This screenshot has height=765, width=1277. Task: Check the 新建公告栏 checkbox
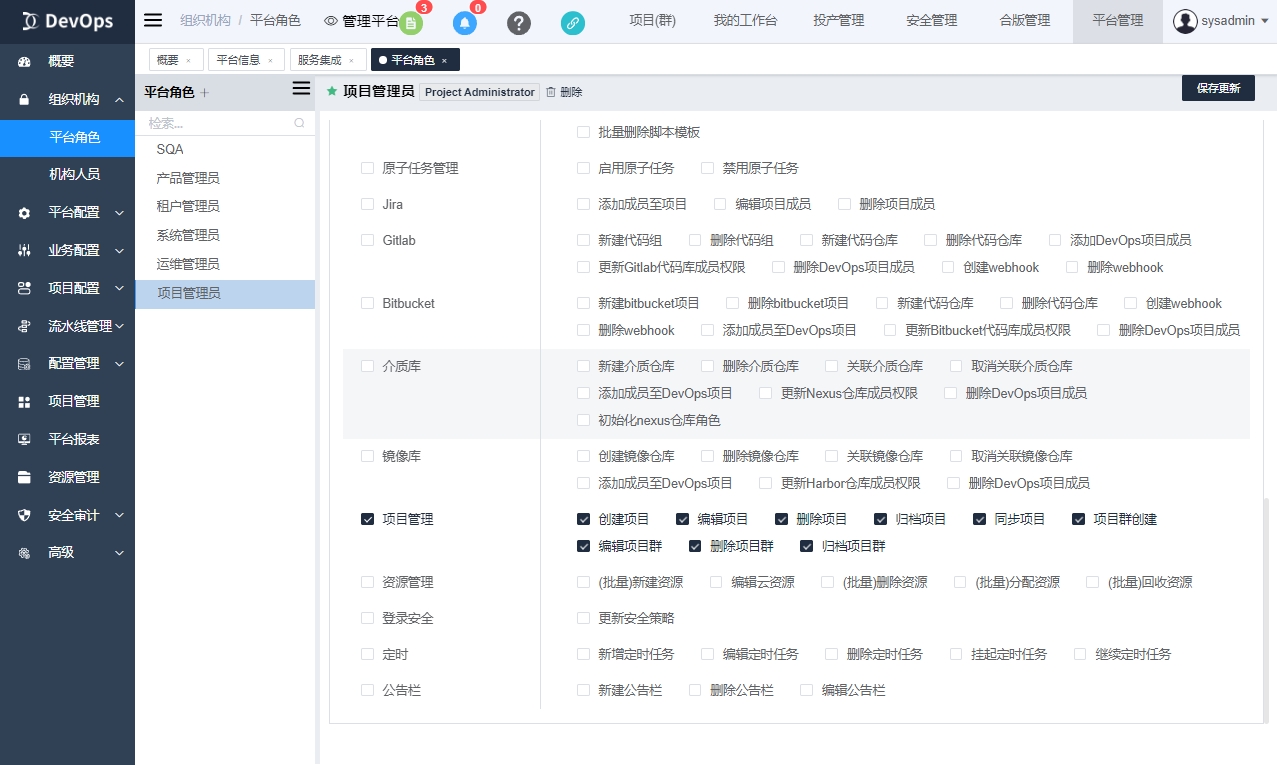[583, 690]
